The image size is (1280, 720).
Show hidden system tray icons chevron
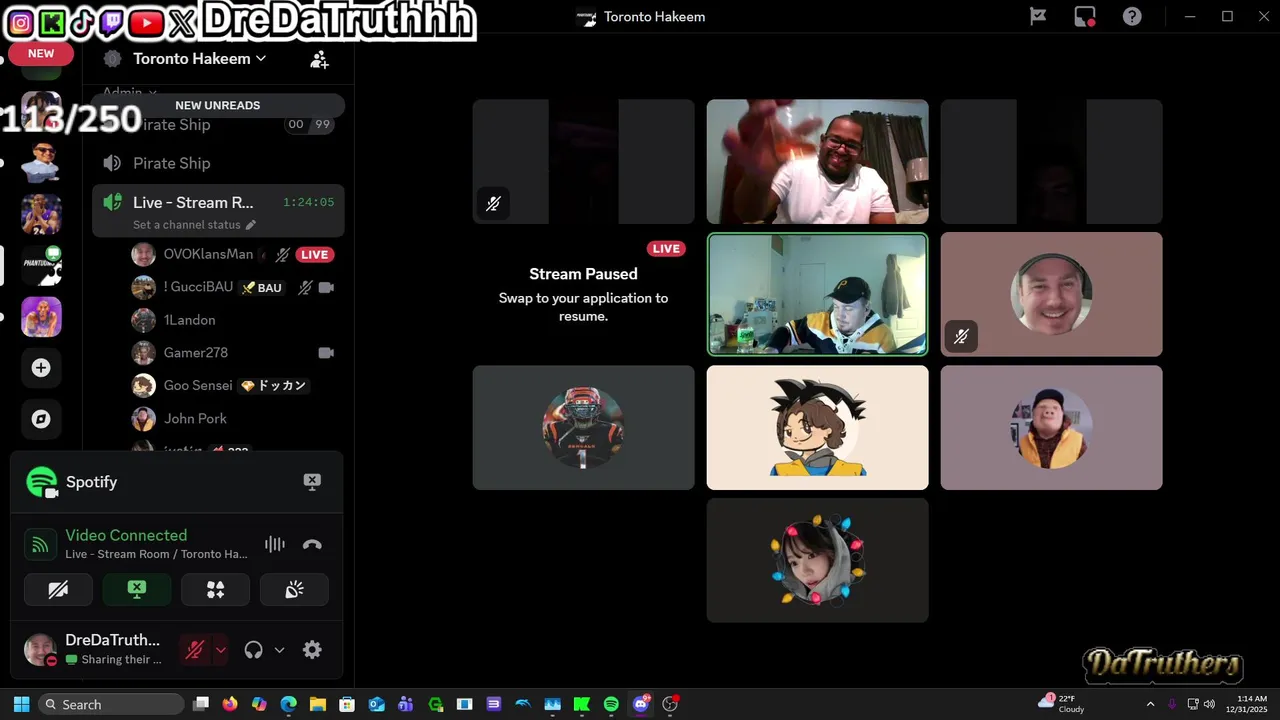pyautogui.click(x=1150, y=704)
